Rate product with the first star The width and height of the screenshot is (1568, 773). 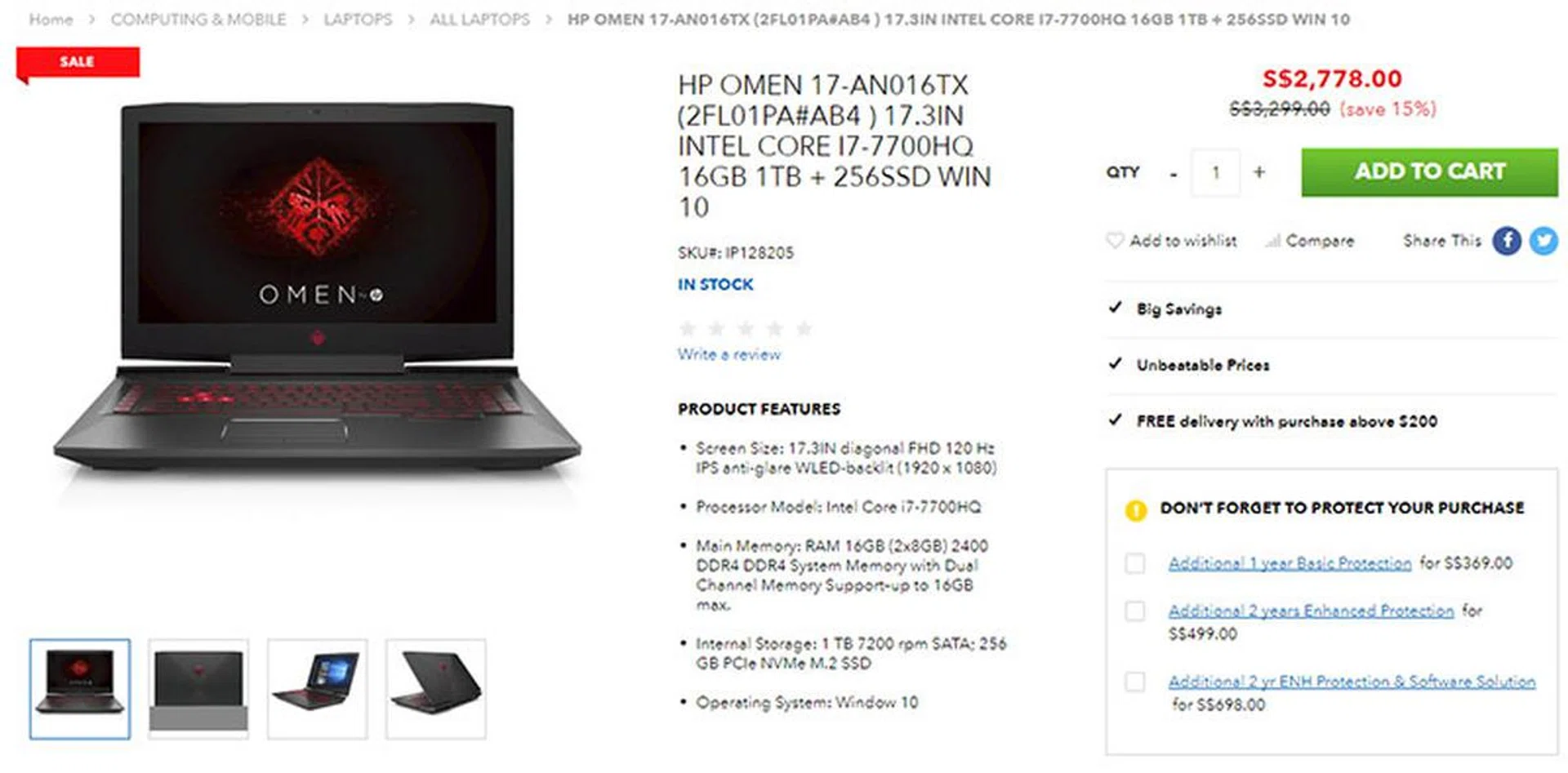688,328
